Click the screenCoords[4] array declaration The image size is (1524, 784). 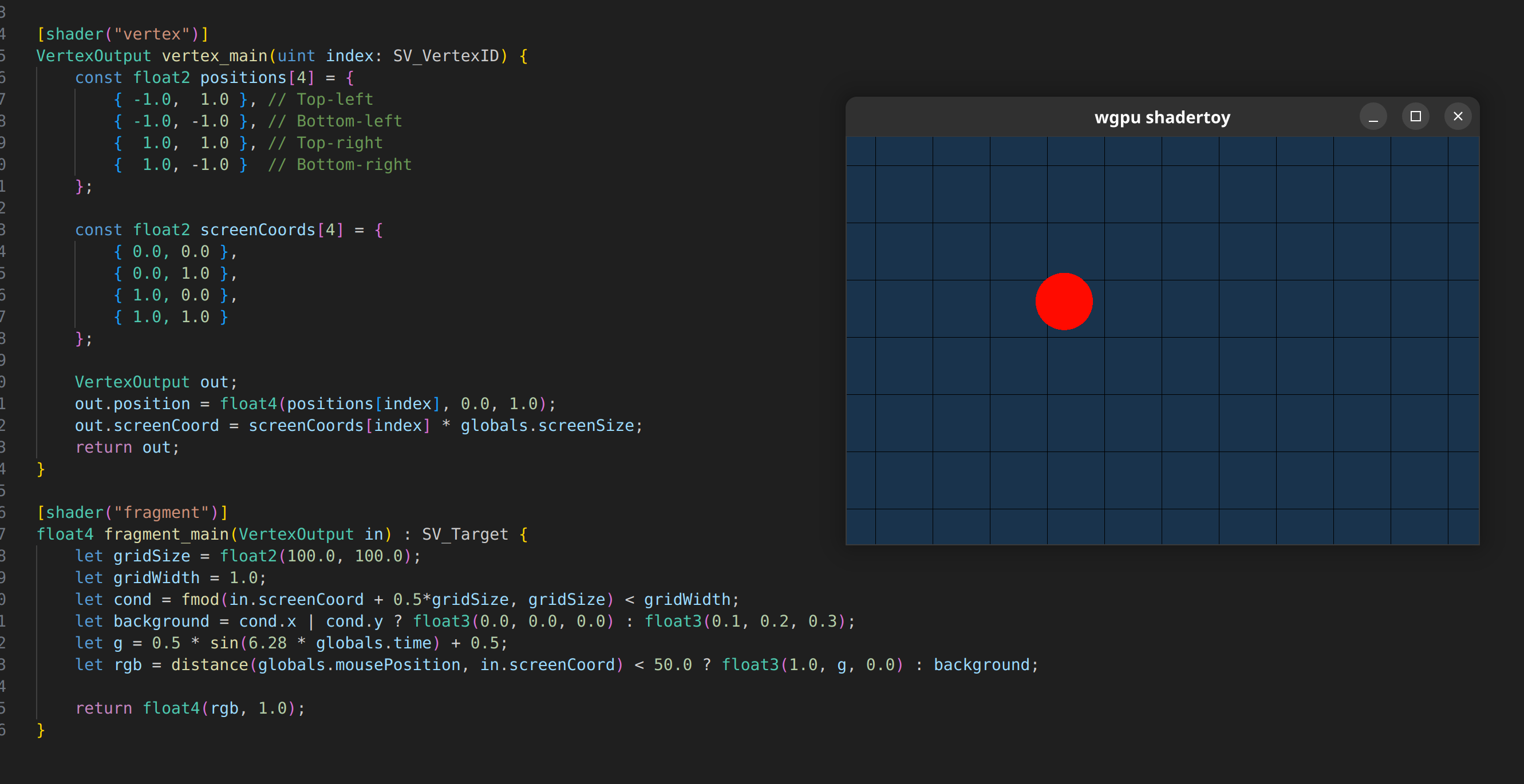(272, 230)
